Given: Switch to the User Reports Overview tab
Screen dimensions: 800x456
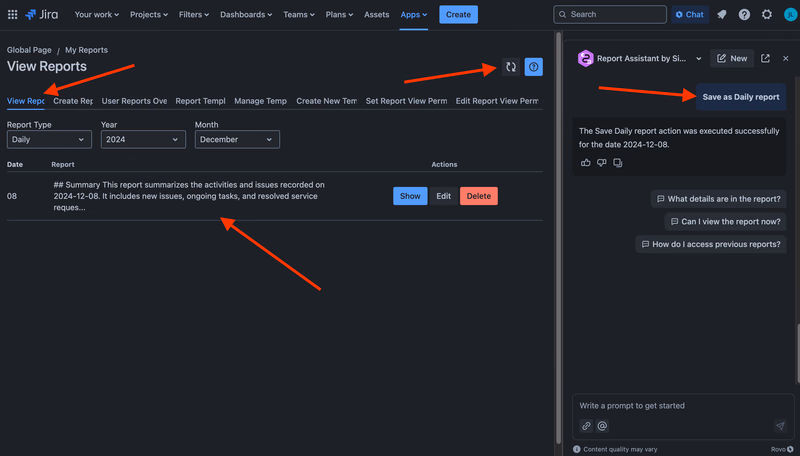Looking at the screenshot, I should (x=134, y=101).
